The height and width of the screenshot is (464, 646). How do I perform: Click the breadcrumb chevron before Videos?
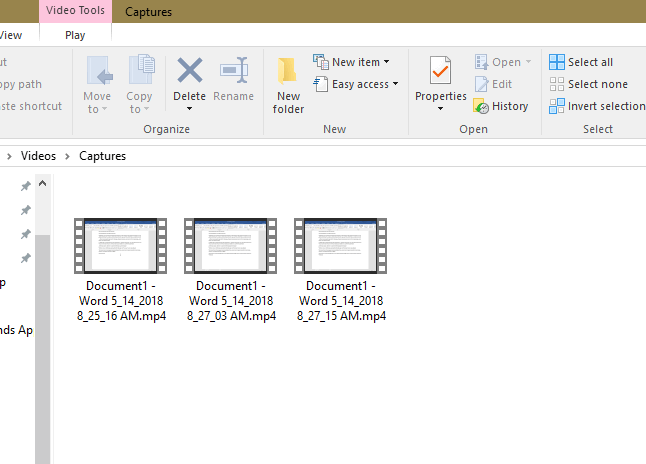click(x=9, y=156)
